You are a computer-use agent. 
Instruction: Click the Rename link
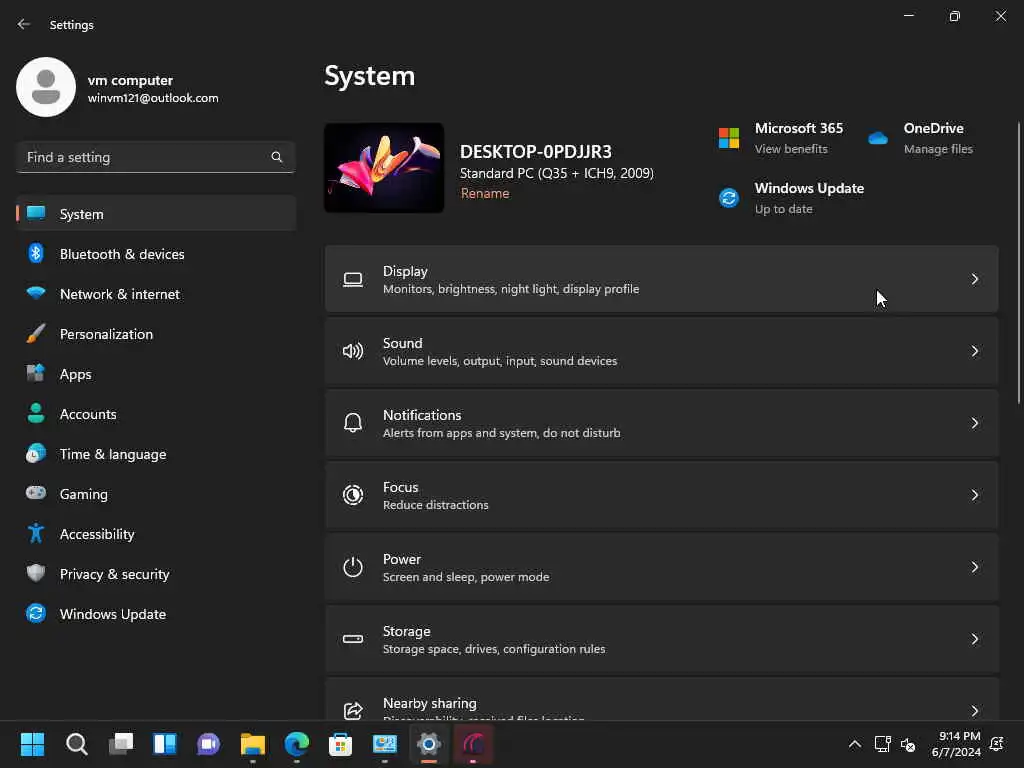pyautogui.click(x=485, y=193)
